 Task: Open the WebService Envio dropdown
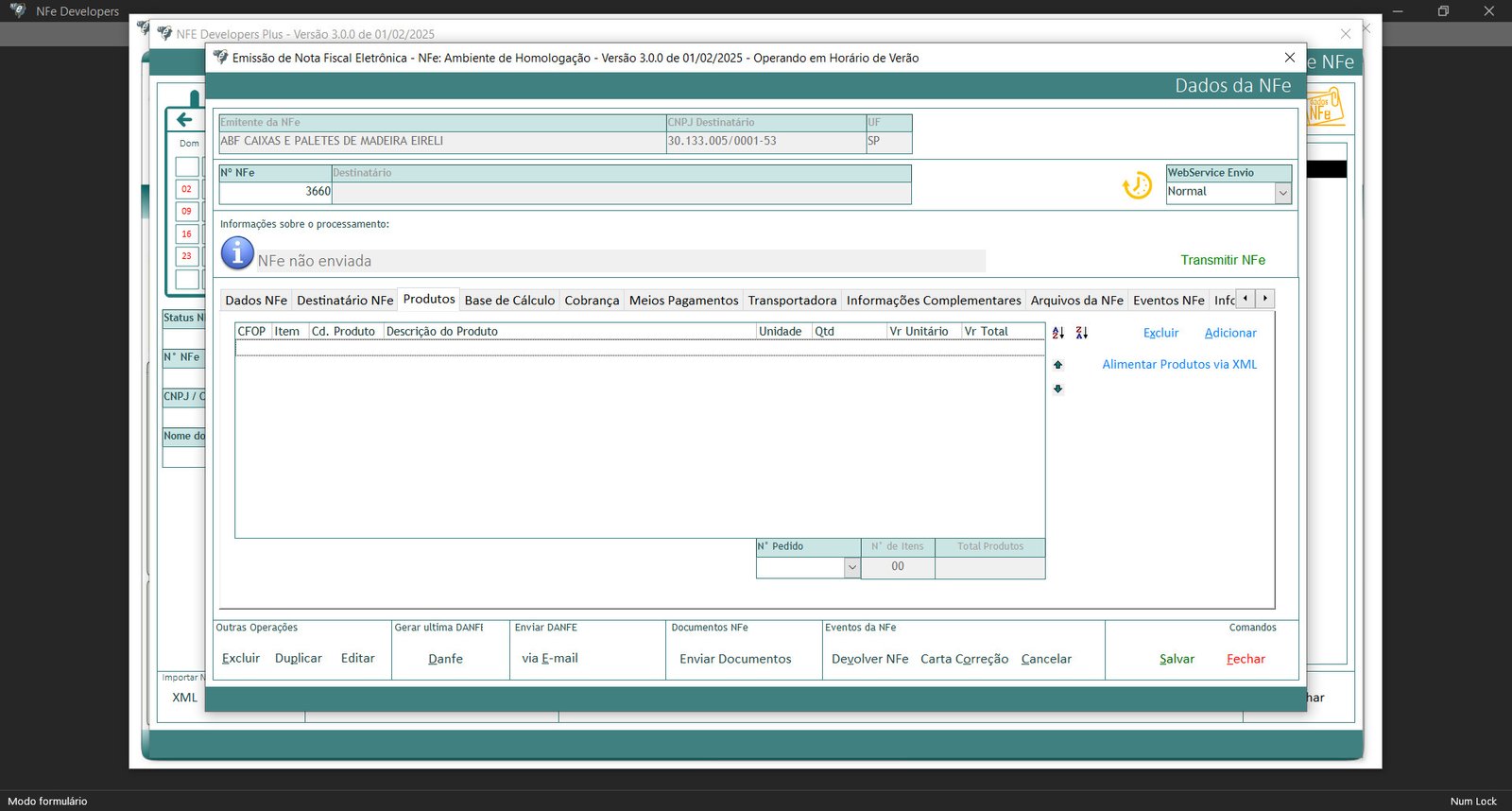[x=1282, y=193]
